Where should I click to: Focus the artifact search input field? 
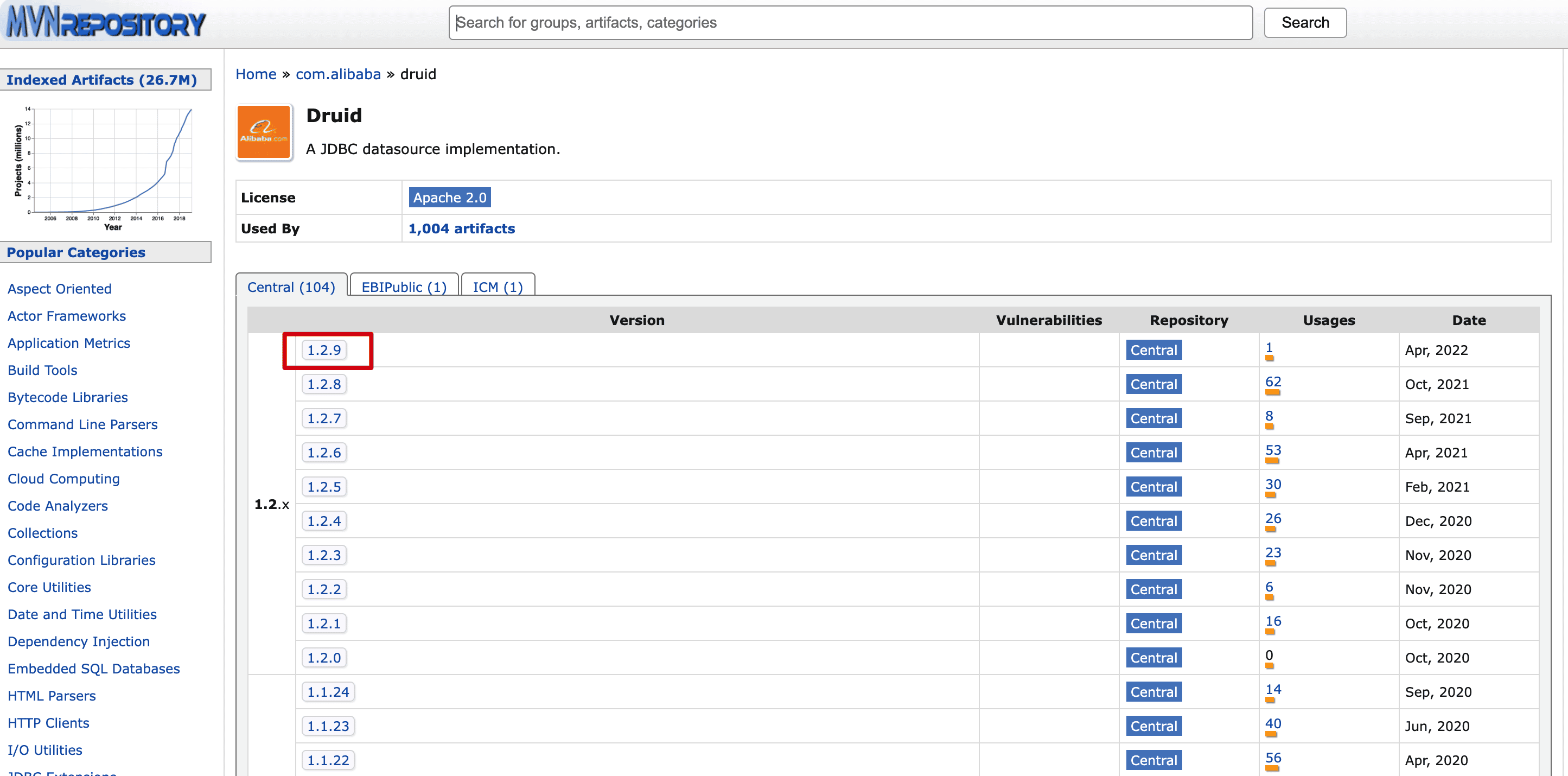850,23
